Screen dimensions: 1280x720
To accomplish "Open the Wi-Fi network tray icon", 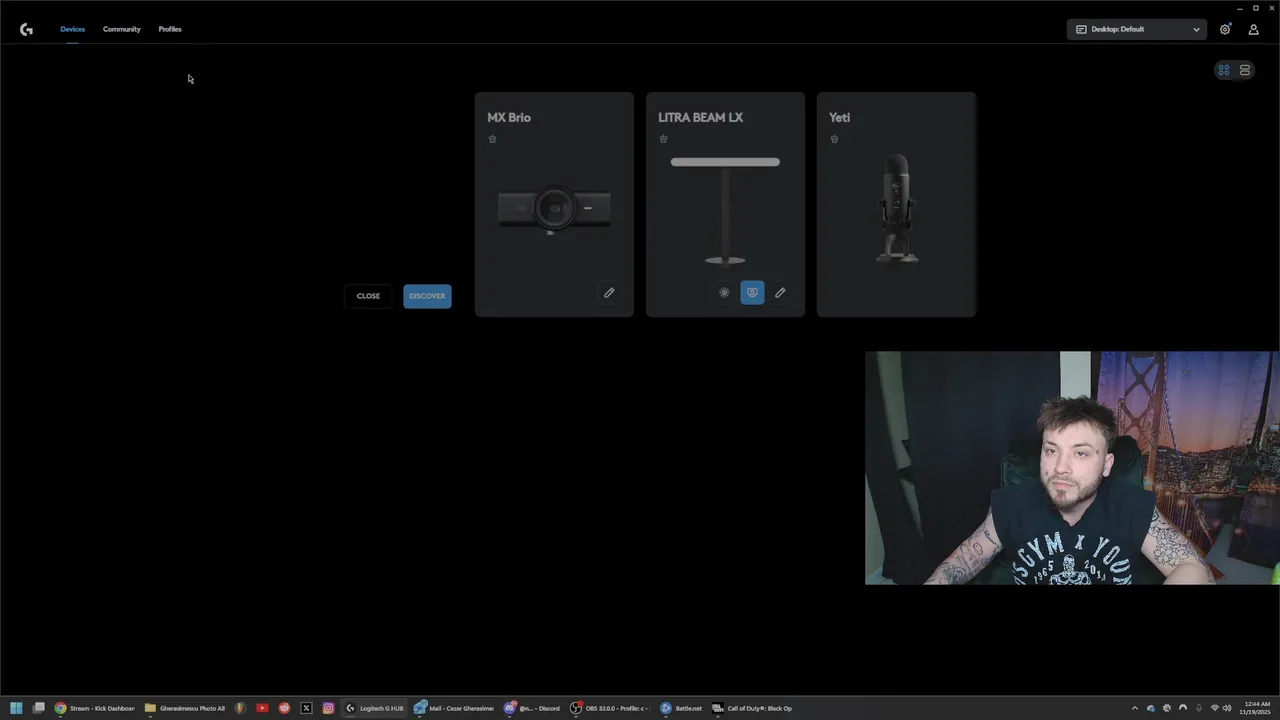I will tap(1214, 708).
